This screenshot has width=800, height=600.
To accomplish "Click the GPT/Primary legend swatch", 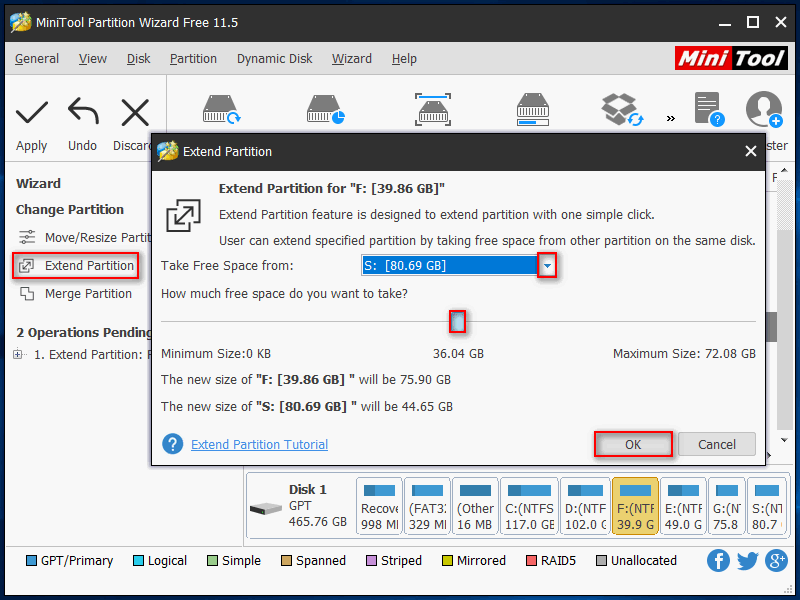I will point(31,561).
